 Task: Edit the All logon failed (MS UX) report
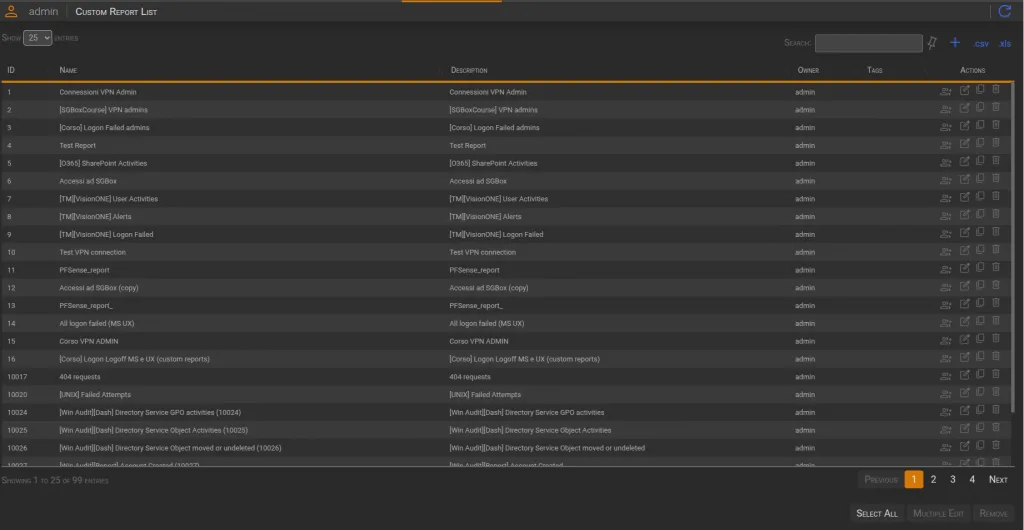coord(965,322)
